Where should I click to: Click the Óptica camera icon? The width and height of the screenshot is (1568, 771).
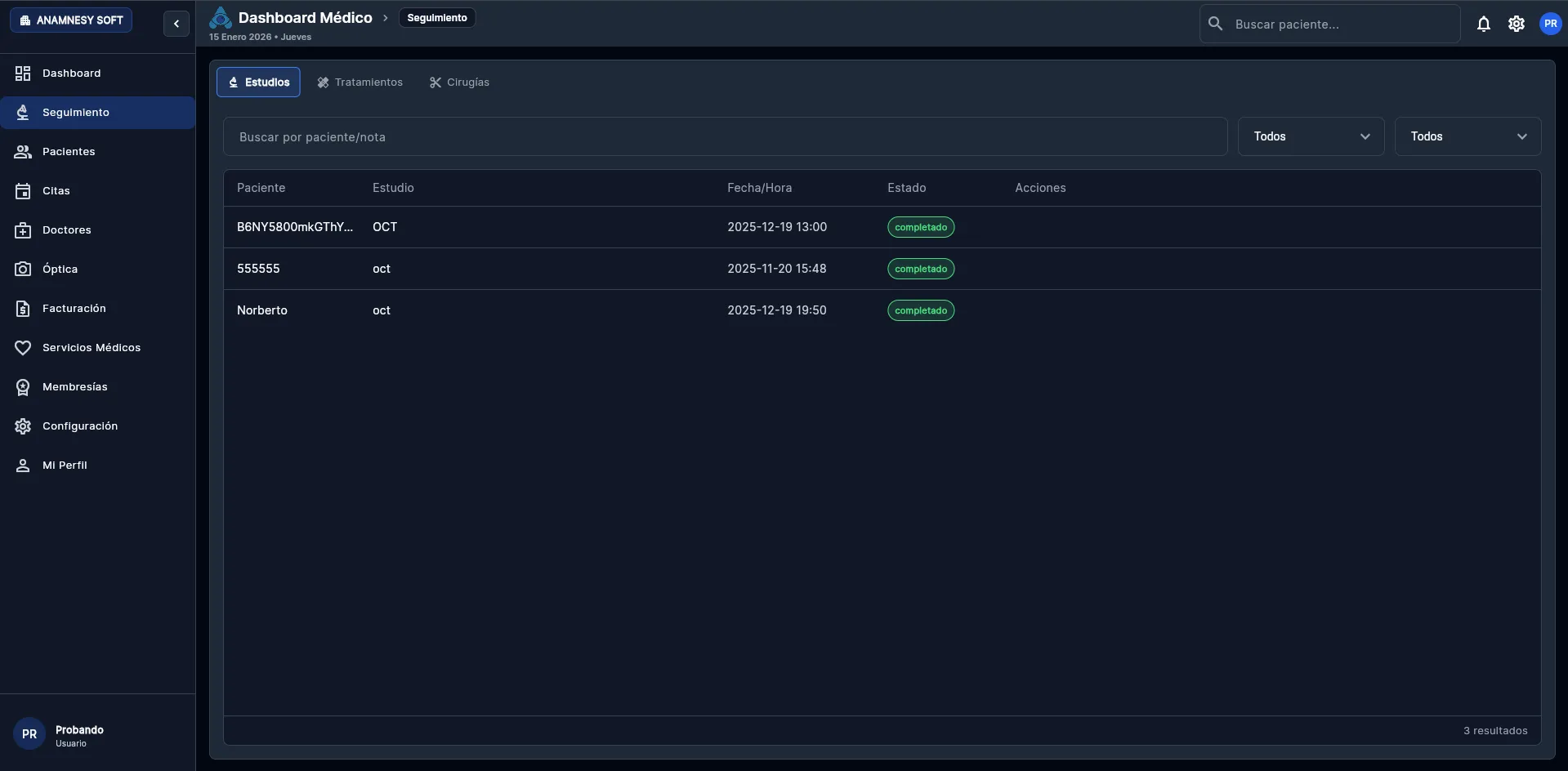tap(23, 270)
